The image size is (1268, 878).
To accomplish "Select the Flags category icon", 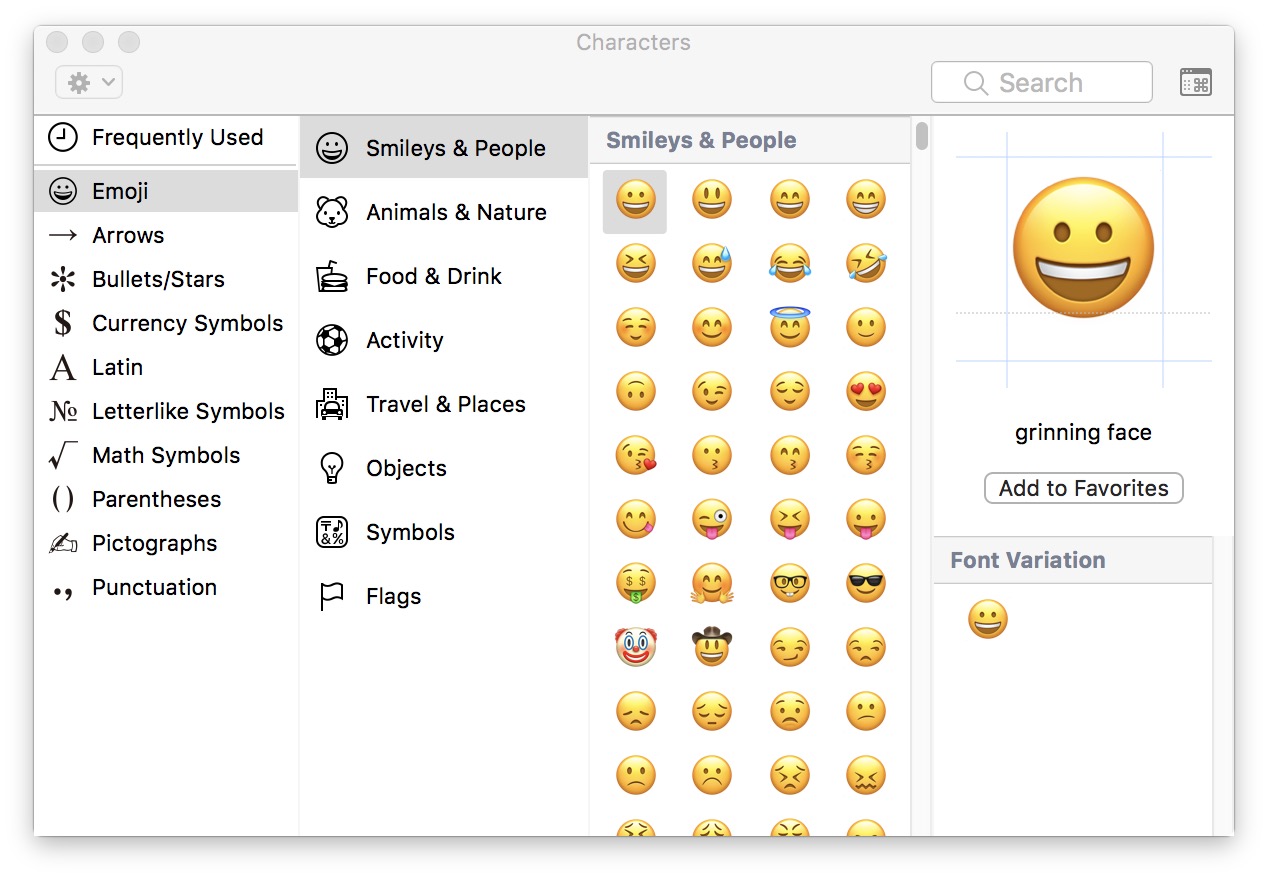I will tap(330, 595).
